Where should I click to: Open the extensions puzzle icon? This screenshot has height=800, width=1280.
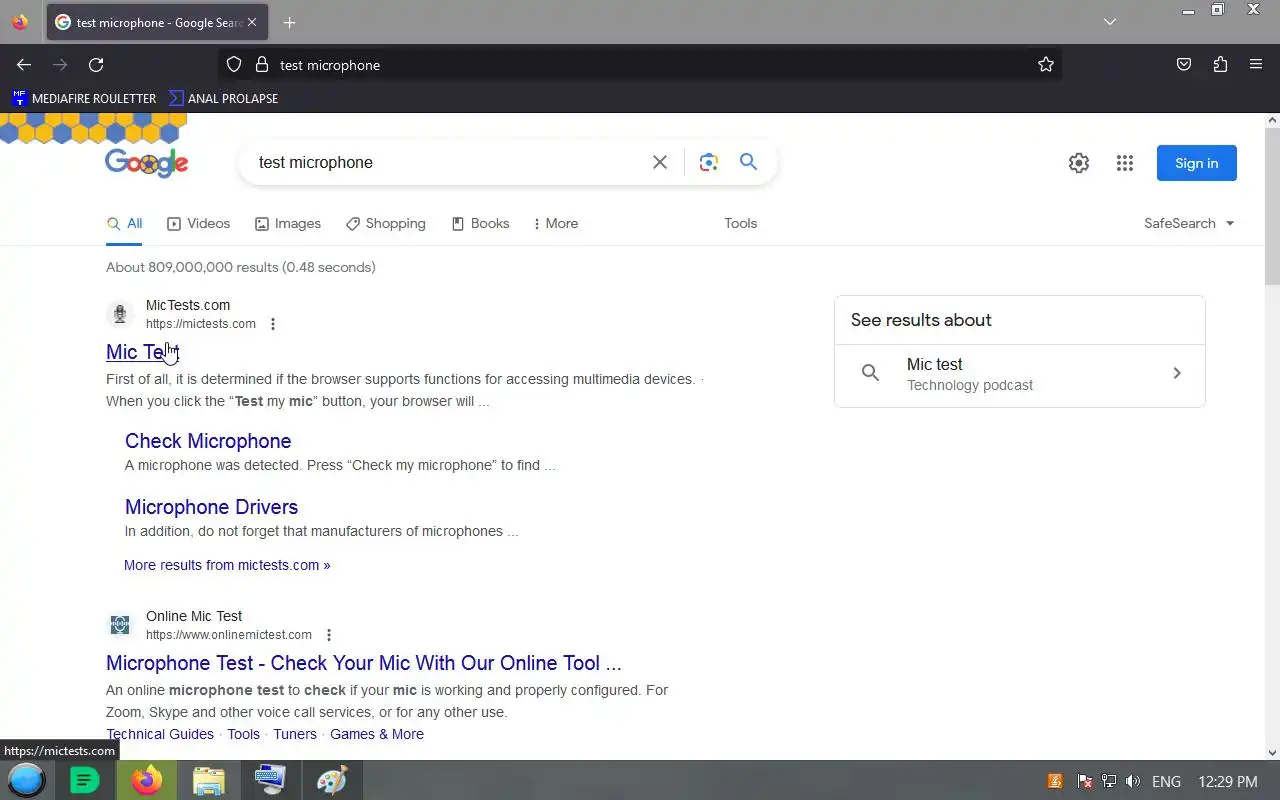(1220, 65)
